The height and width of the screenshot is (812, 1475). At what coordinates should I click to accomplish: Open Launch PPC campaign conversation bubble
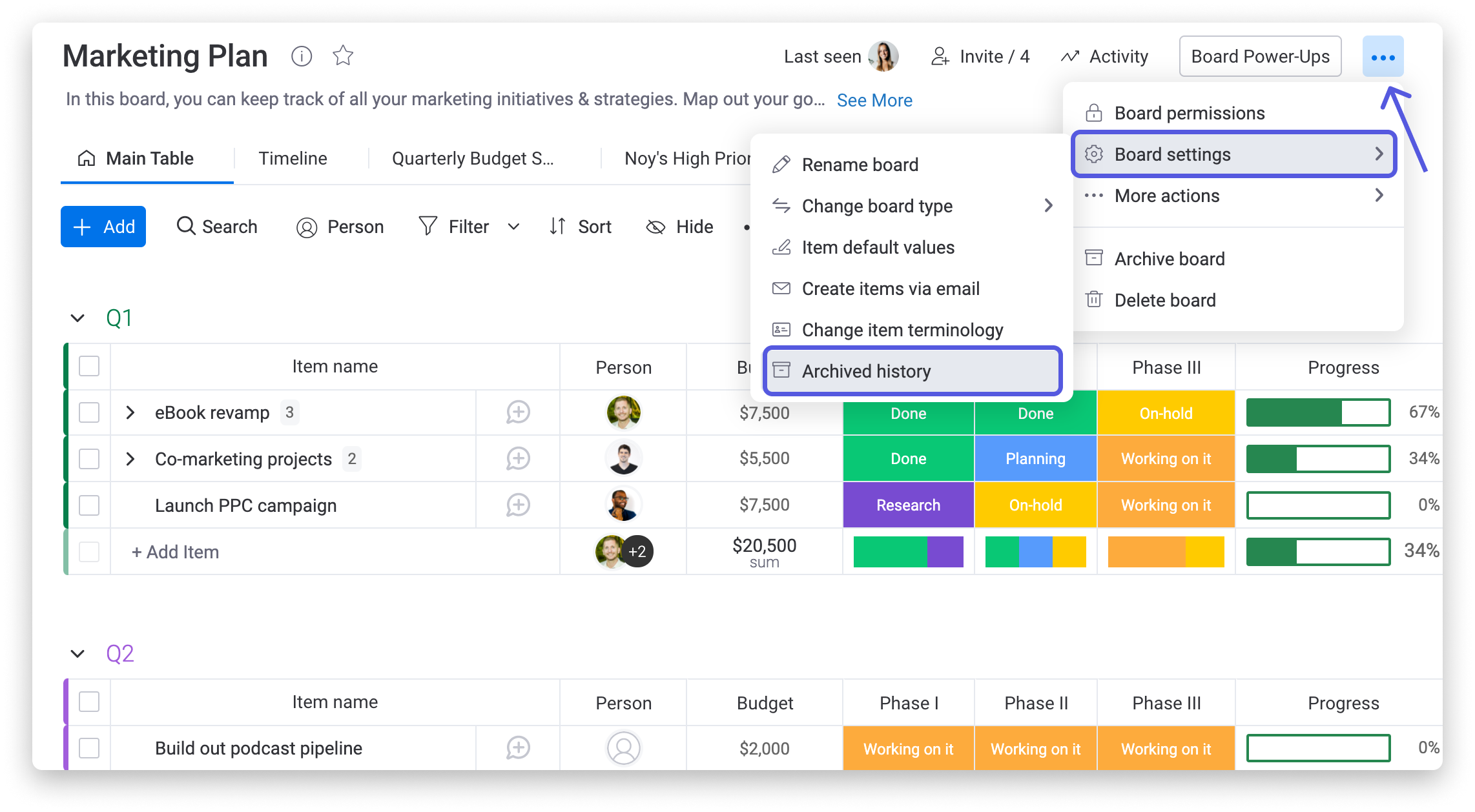(x=518, y=505)
